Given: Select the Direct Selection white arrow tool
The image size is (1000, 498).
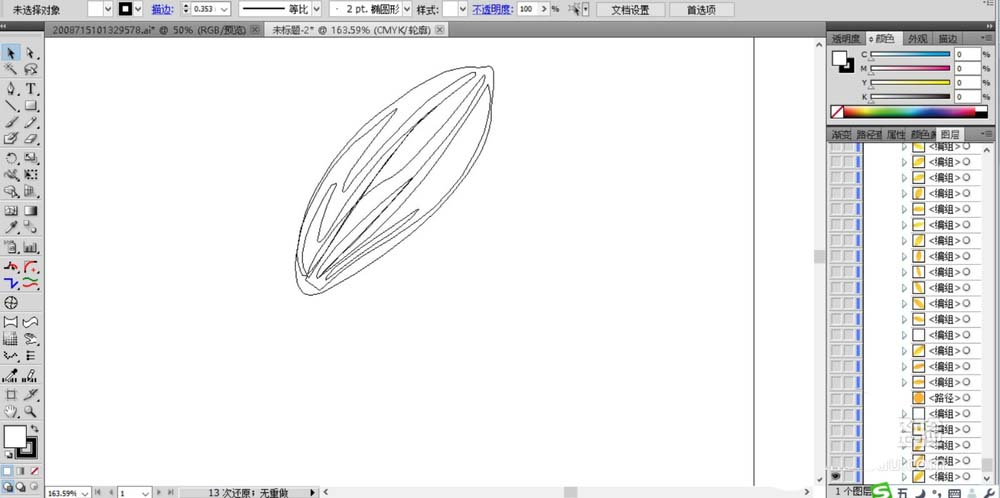Looking at the screenshot, I should point(30,52).
